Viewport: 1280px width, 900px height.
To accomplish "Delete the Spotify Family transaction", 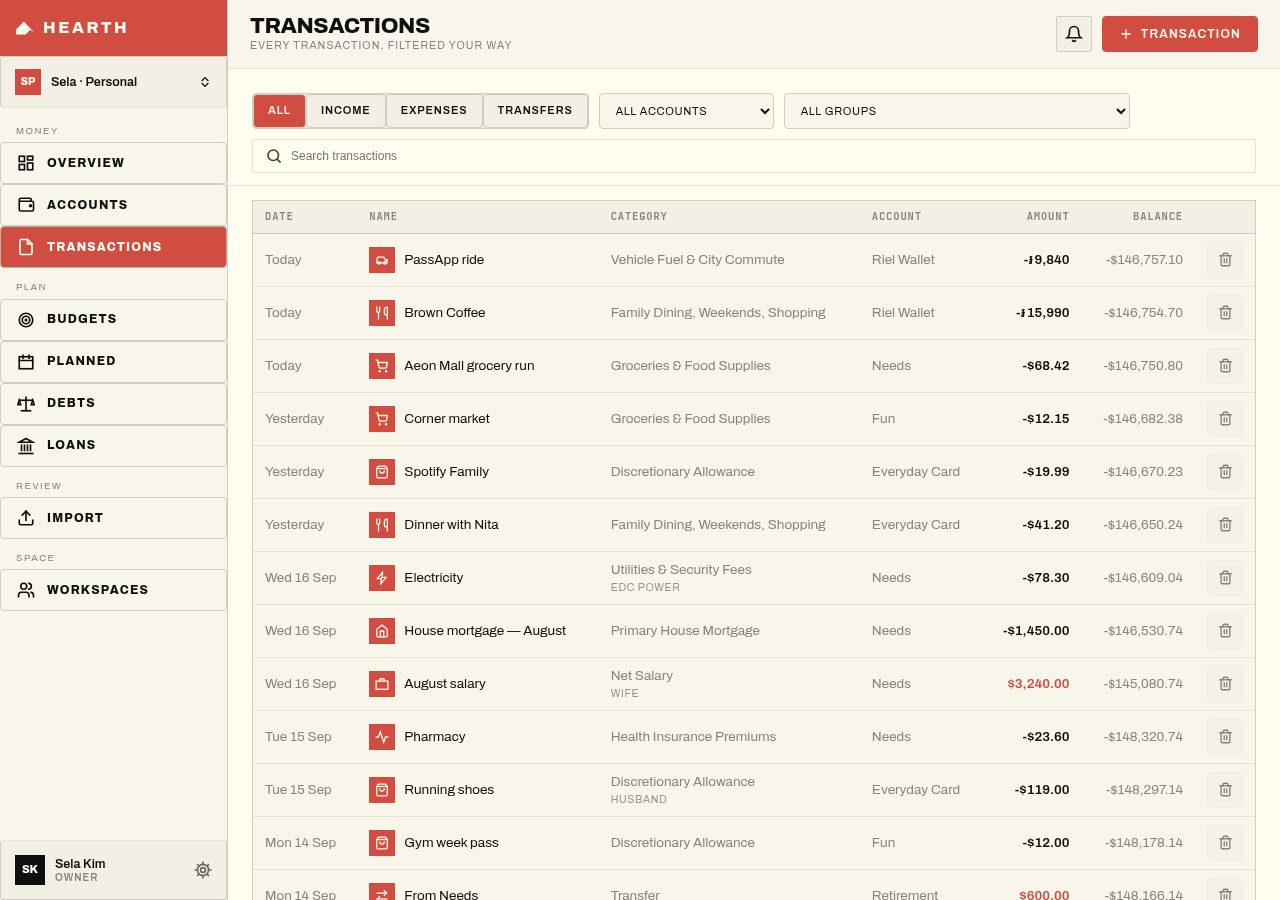I will tap(1225, 472).
